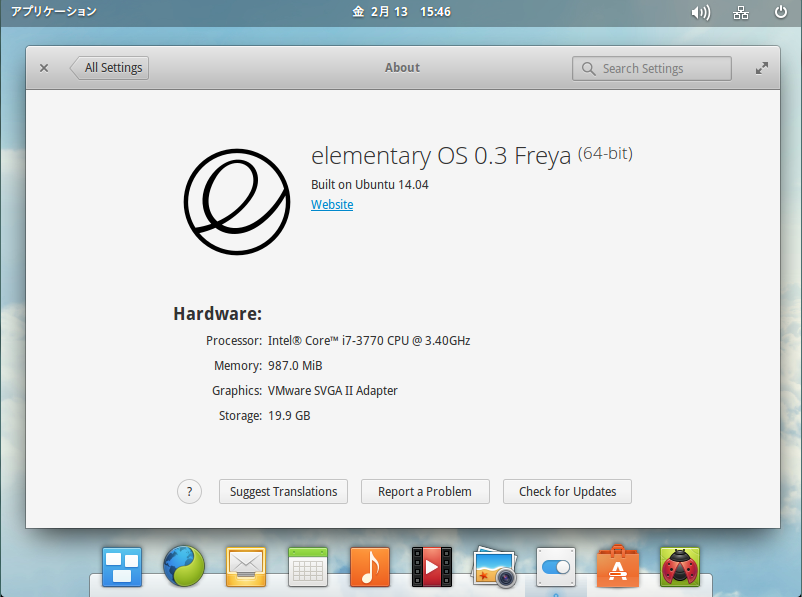Click the About window title
This screenshot has height=597, width=802.
tap(403, 68)
